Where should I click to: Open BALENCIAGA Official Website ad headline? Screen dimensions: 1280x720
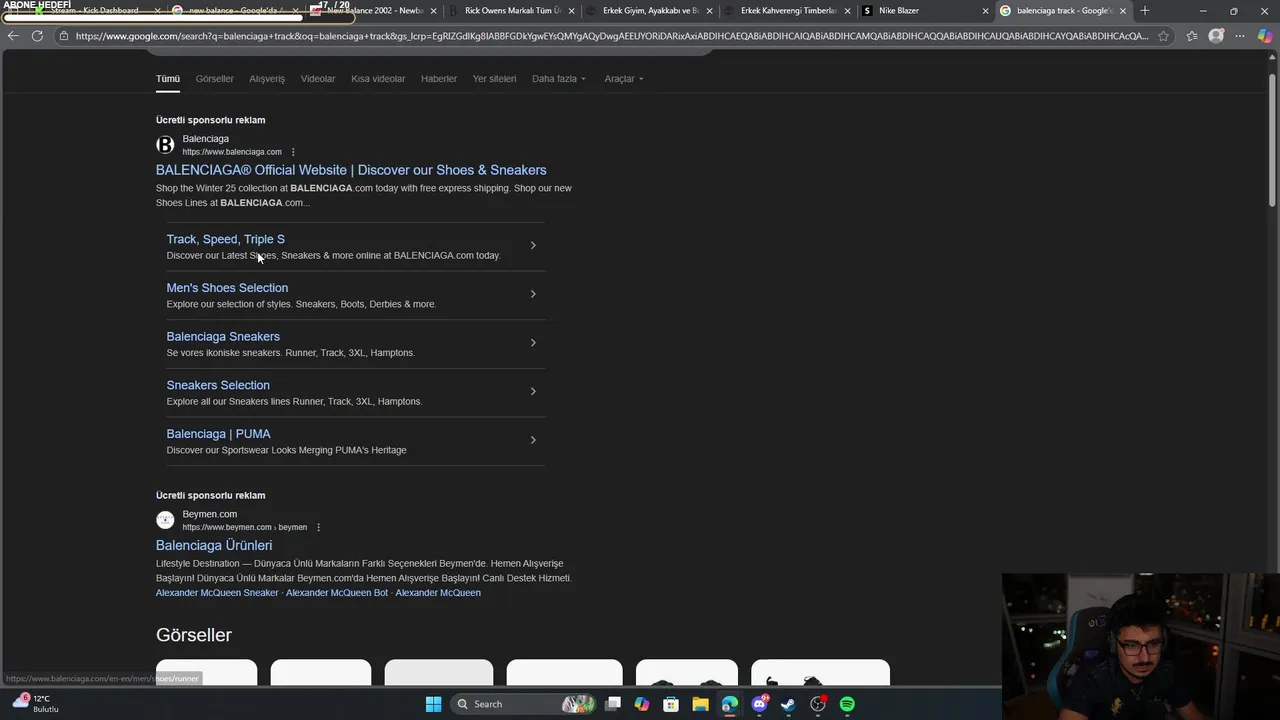[351, 170]
